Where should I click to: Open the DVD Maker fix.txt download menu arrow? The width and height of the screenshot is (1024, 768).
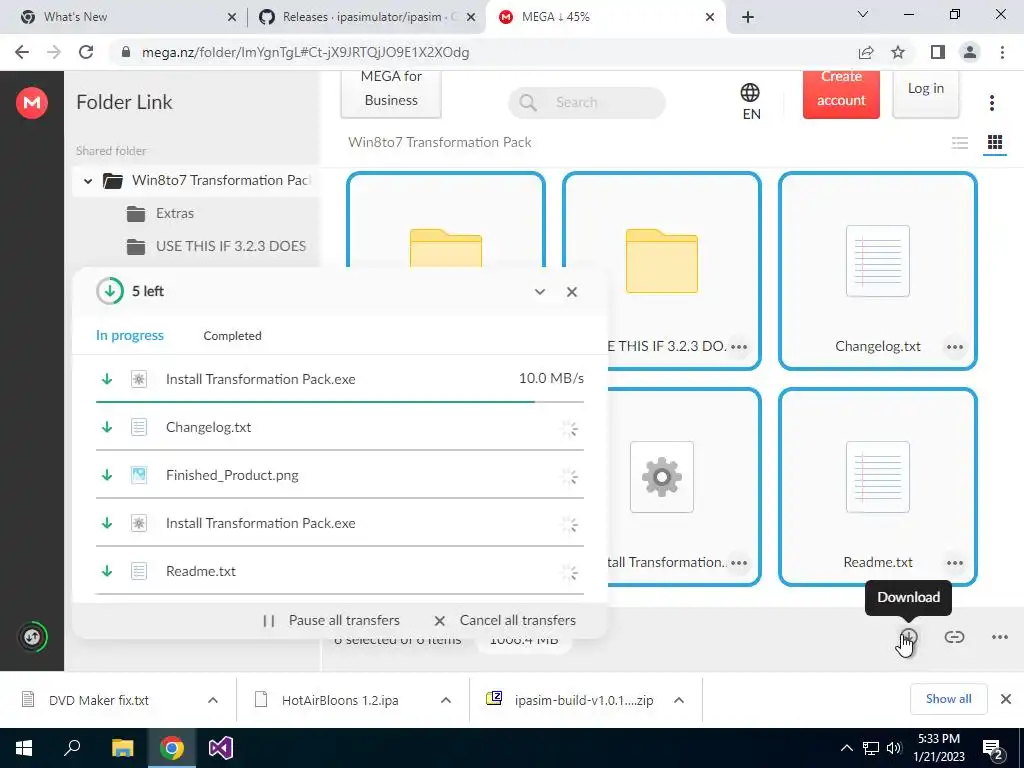click(x=213, y=700)
